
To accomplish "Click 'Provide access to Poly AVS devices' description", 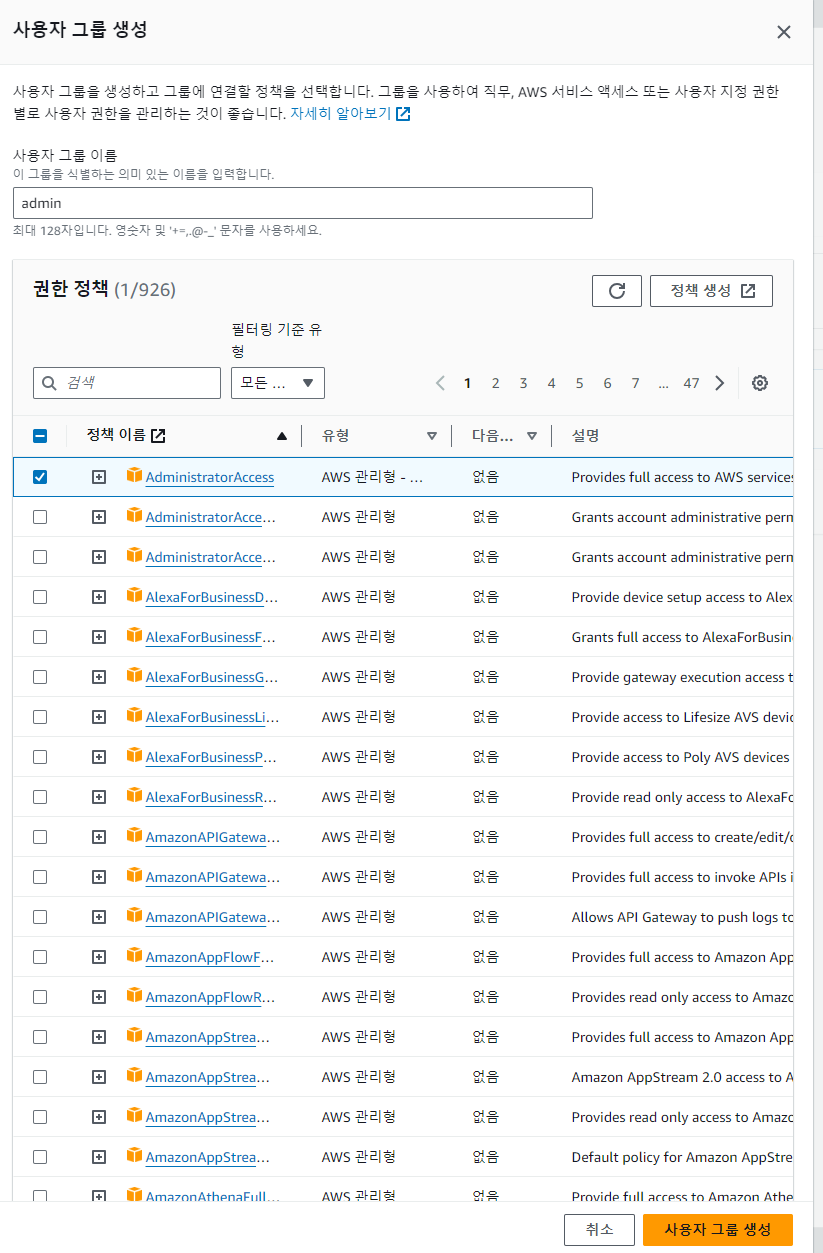I will 681,757.
